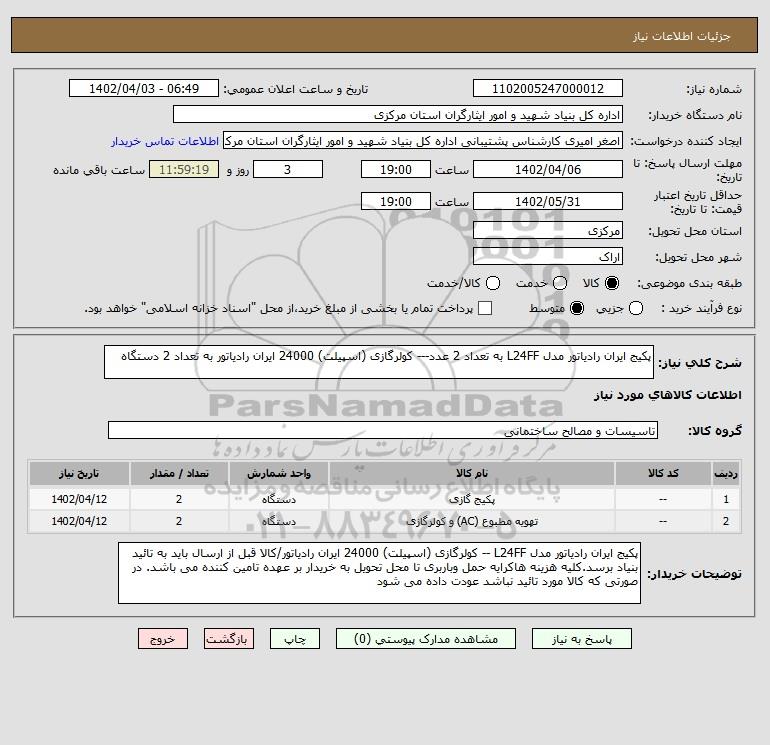Image resolution: width=770 pixels, height=745 pixels.
Task: Click the quantity 2 in پکیج گازی row
Action: pyautogui.click(x=179, y=499)
